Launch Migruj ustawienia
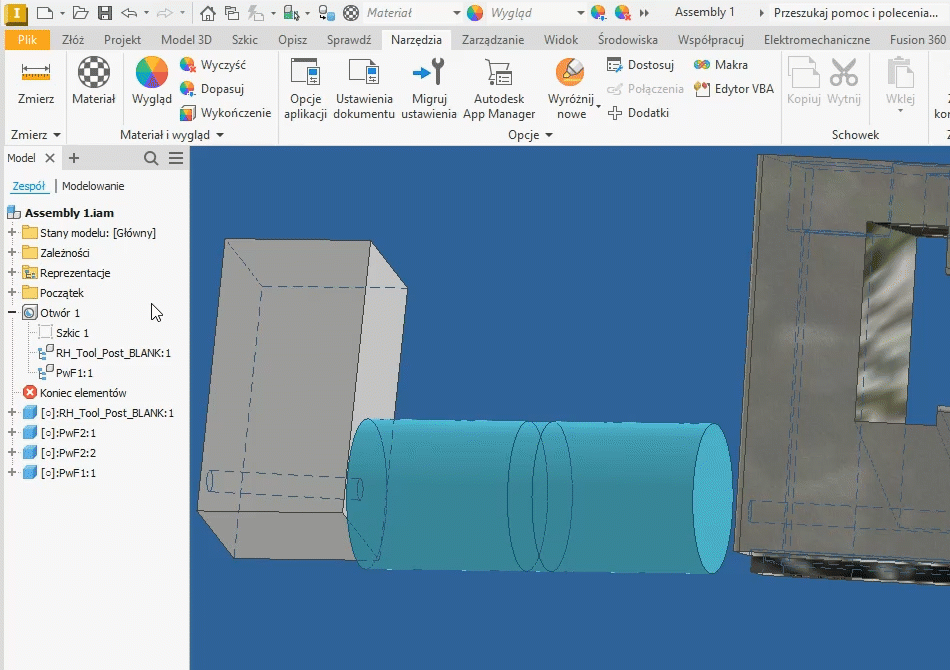Viewport: 950px width, 670px height. point(428,88)
